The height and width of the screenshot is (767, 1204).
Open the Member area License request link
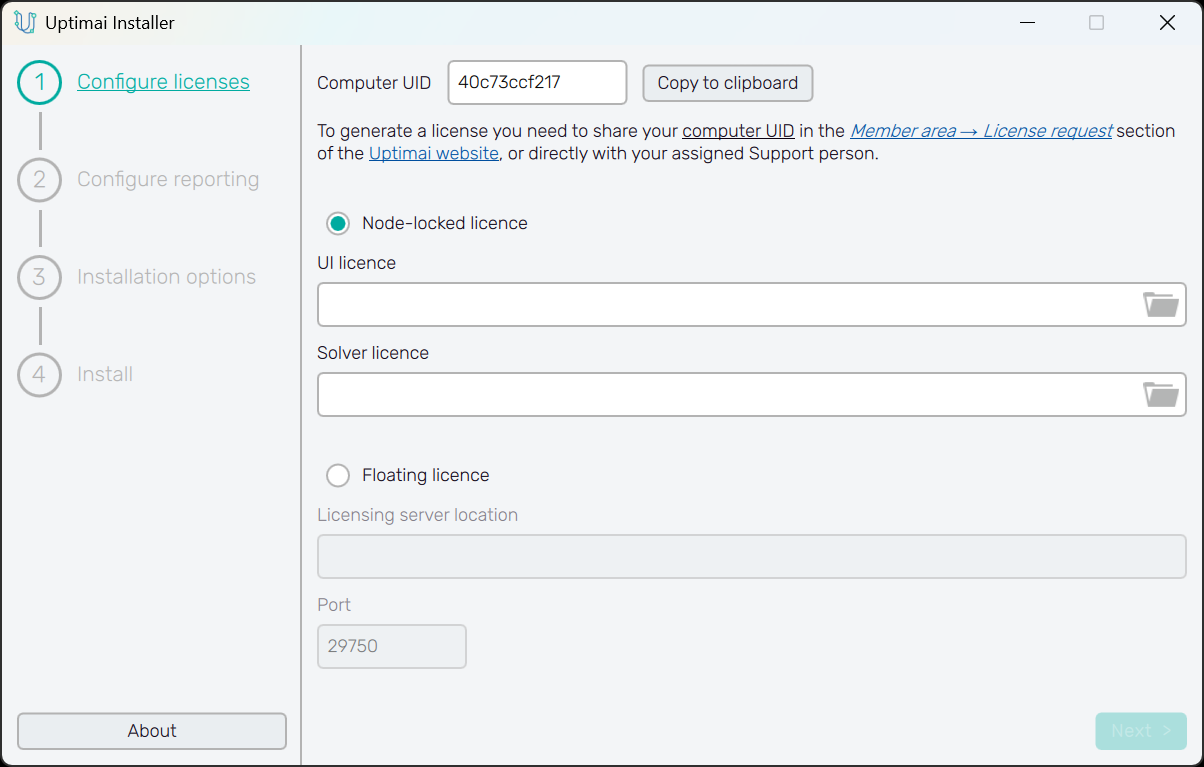[980, 131]
